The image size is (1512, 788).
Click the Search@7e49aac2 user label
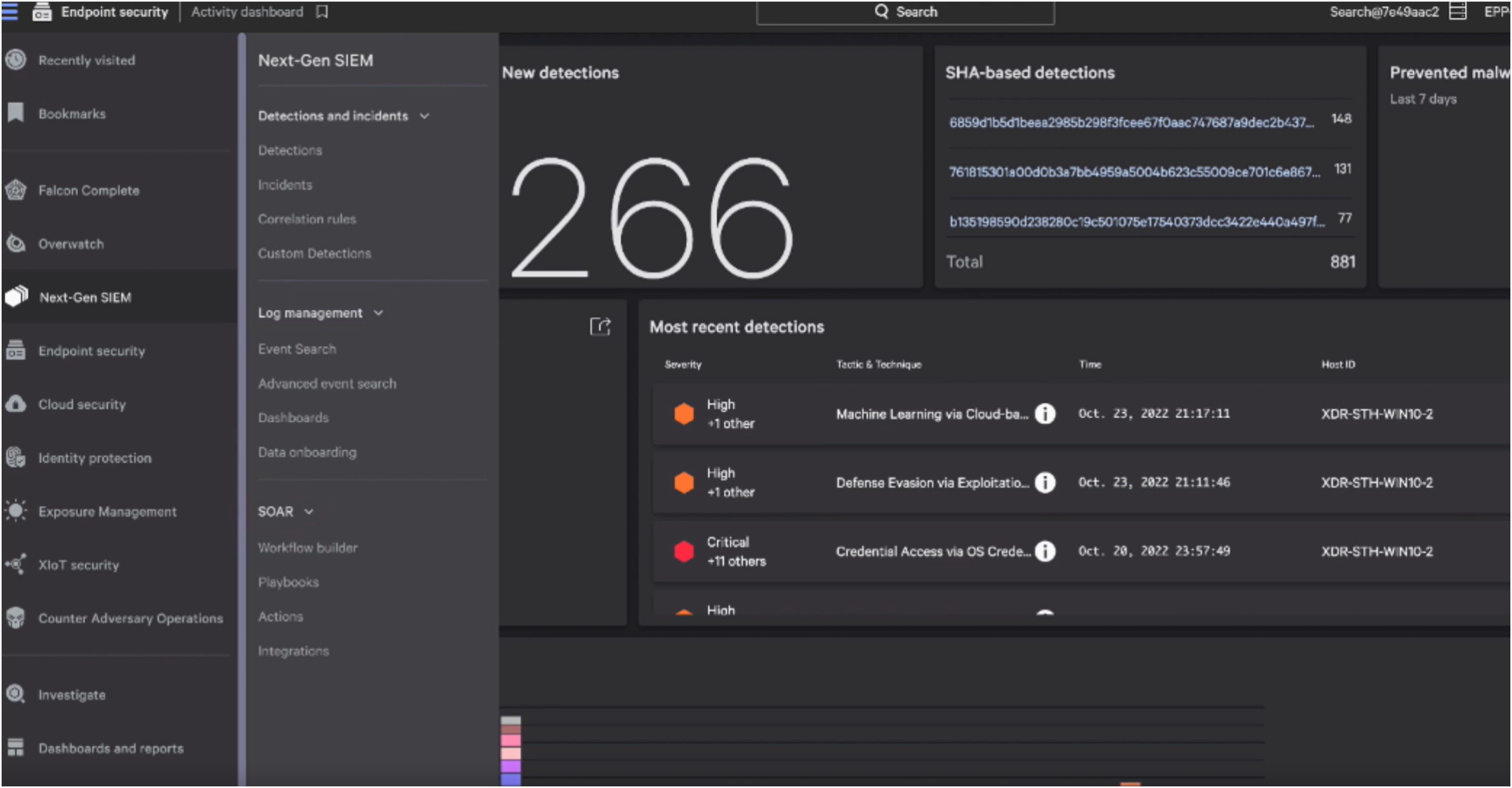coord(1384,12)
